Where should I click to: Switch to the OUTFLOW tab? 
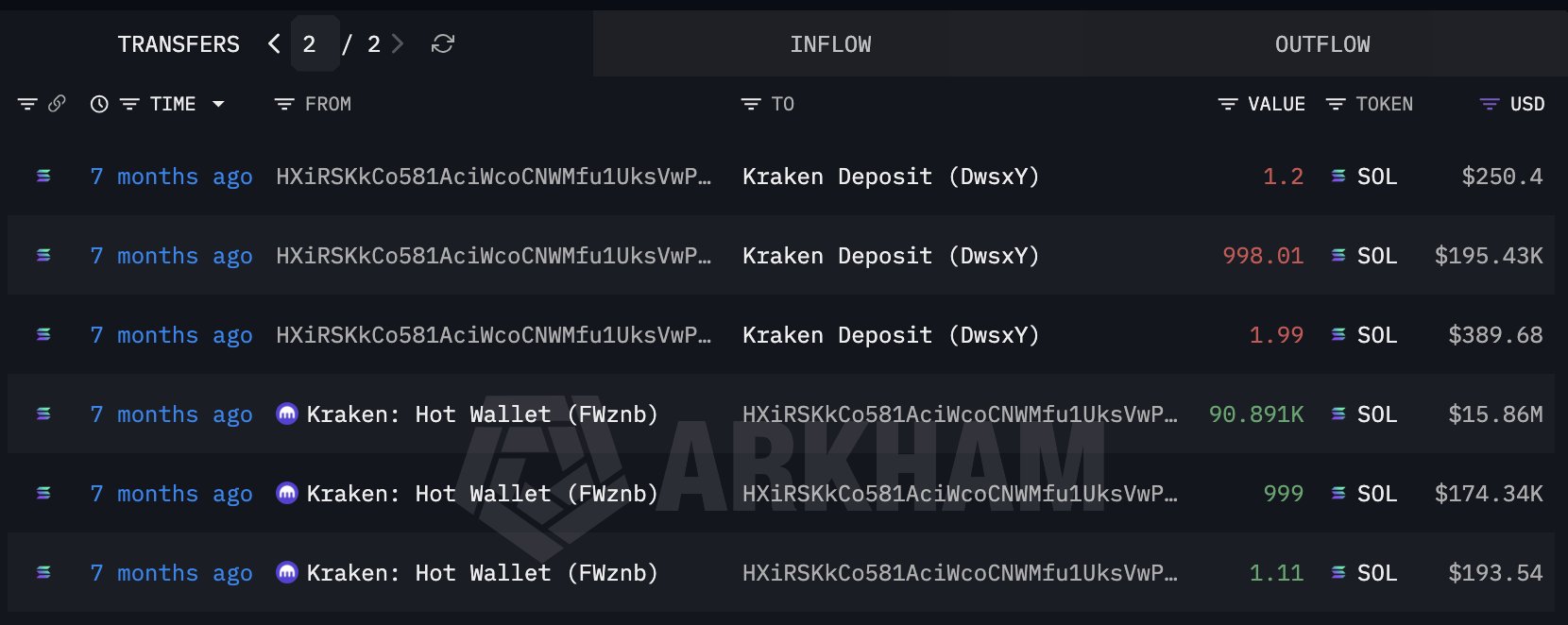click(1321, 44)
